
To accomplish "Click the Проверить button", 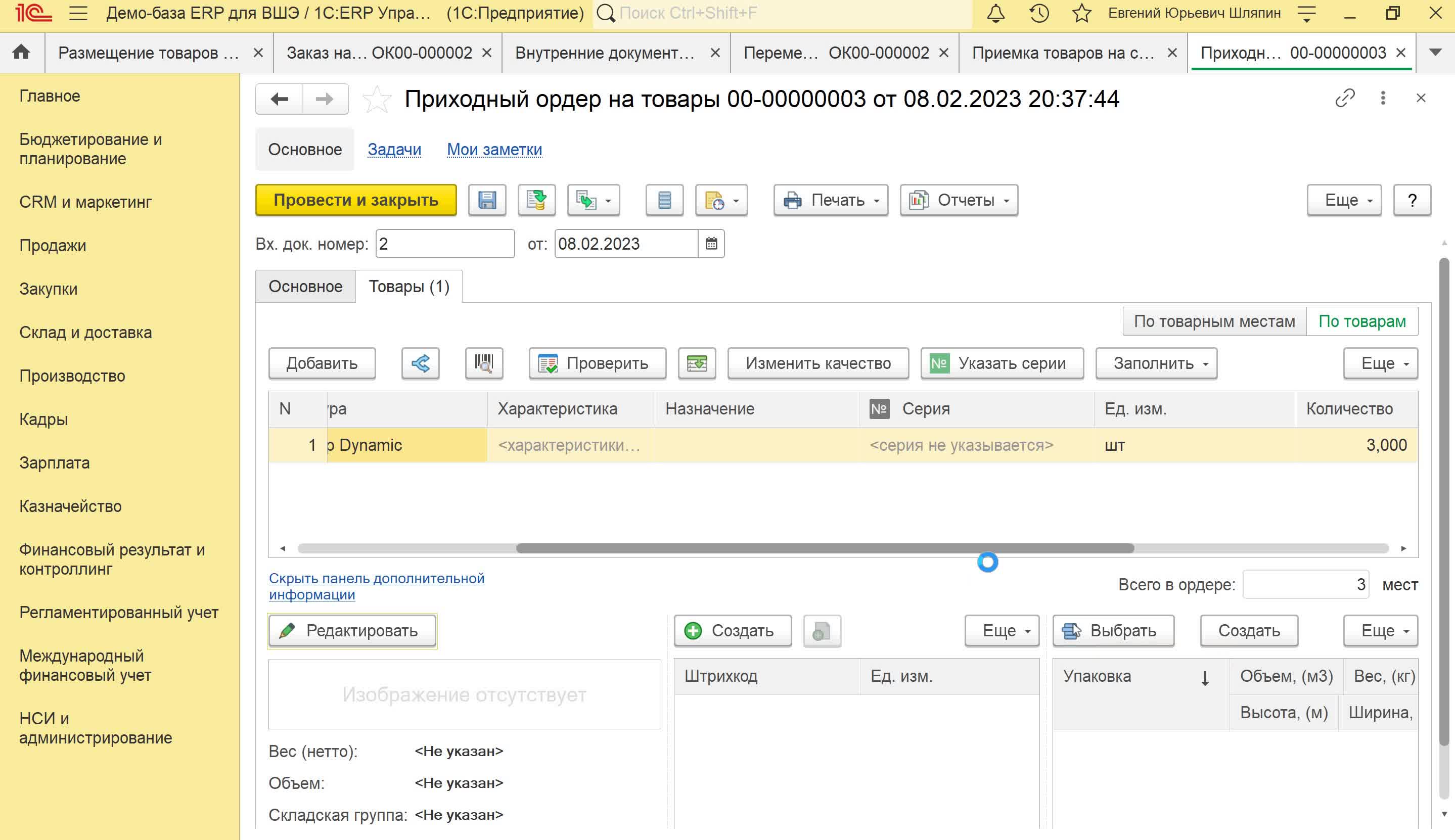I will point(598,363).
